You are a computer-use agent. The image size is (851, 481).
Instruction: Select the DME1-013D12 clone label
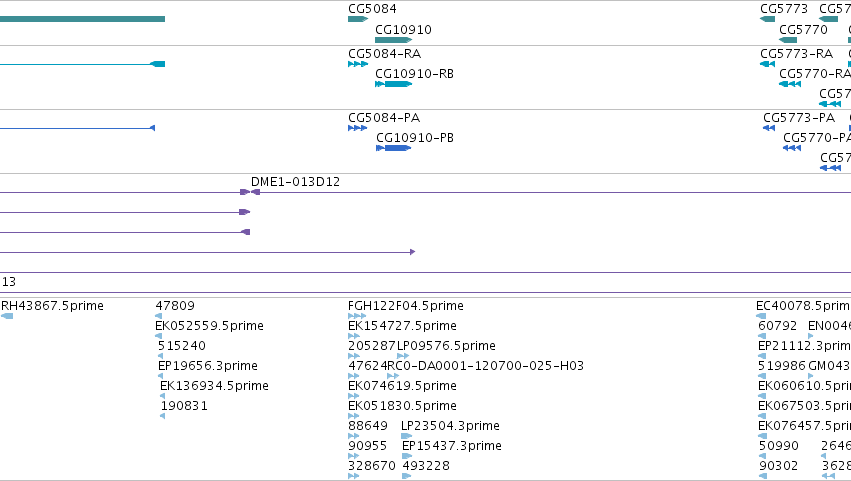(x=295, y=181)
